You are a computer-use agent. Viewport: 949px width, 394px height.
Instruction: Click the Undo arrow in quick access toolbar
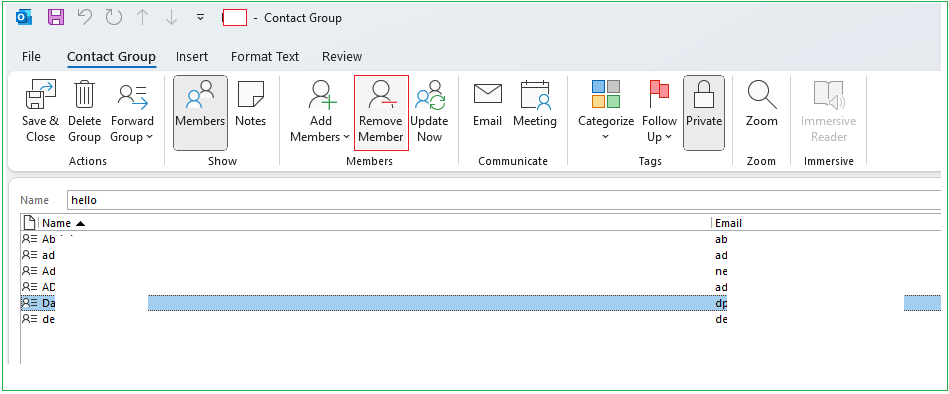click(x=85, y=18)
